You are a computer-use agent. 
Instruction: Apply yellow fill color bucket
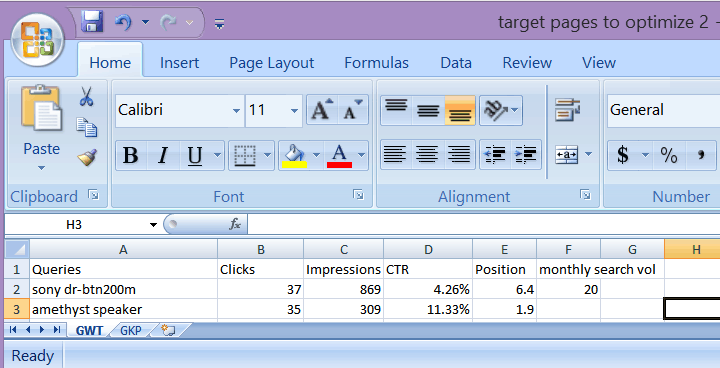pos(294,155)
